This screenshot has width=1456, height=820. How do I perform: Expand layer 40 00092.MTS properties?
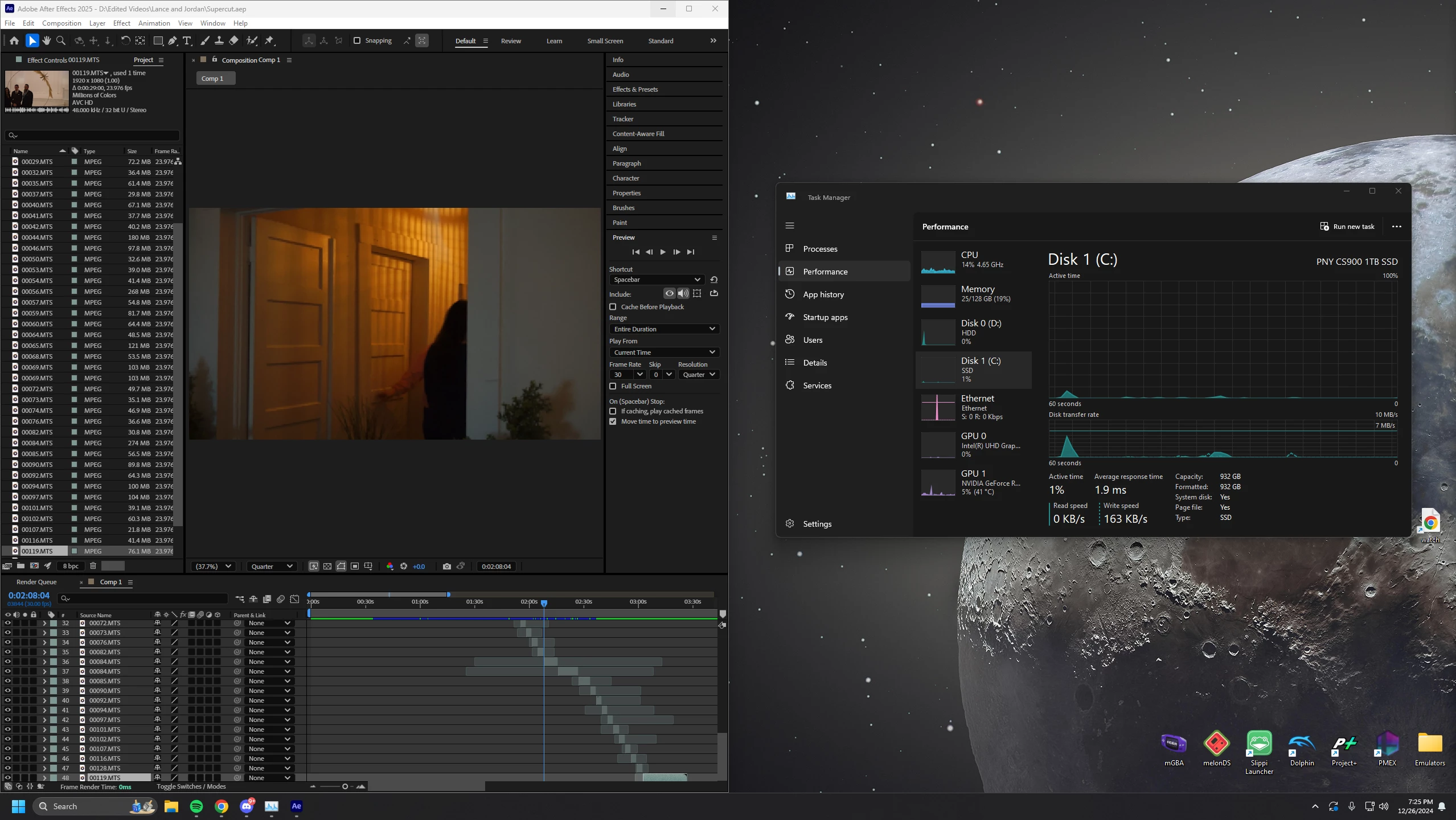point(44,700)
